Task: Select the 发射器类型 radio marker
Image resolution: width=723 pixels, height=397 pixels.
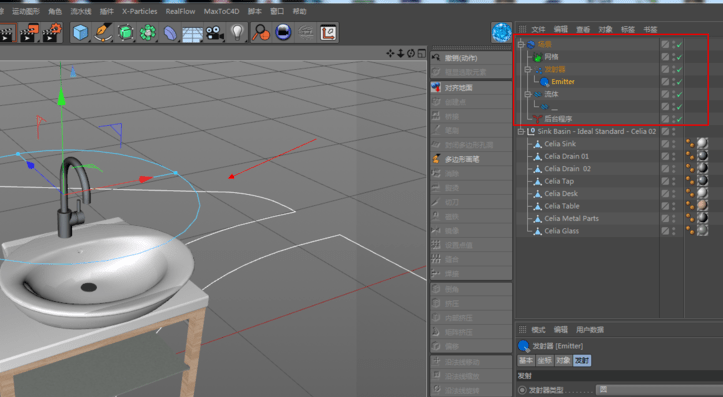Action: (522, 390)
